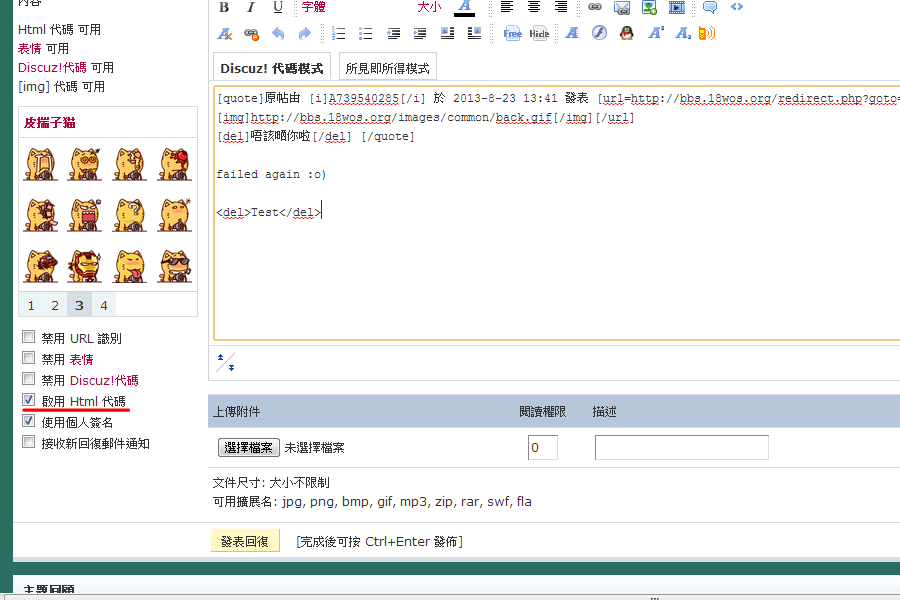Align text to the left

point(506,7)
